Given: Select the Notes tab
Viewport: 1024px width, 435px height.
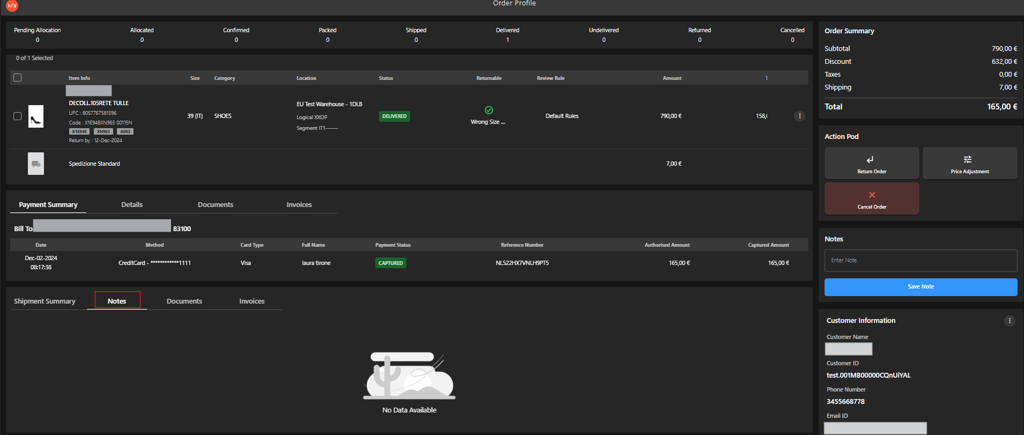Looking at the screenshot, I should [x=117, y=301].
